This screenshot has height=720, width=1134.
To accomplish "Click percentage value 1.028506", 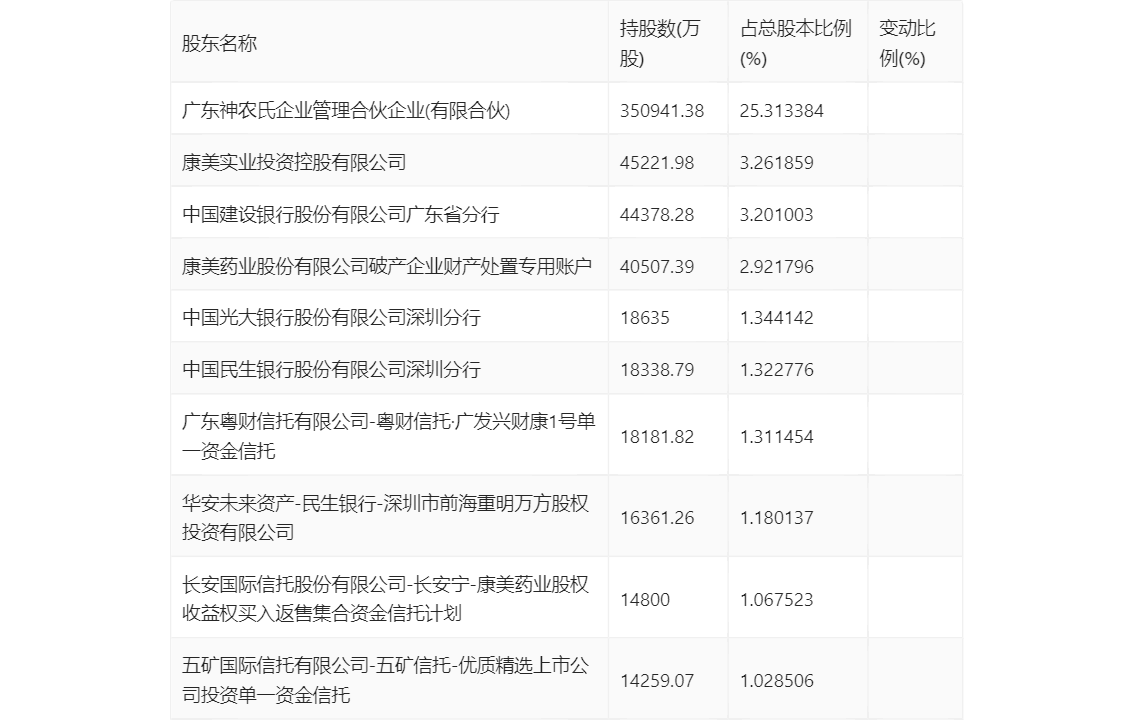I will (x=777, y=681).
